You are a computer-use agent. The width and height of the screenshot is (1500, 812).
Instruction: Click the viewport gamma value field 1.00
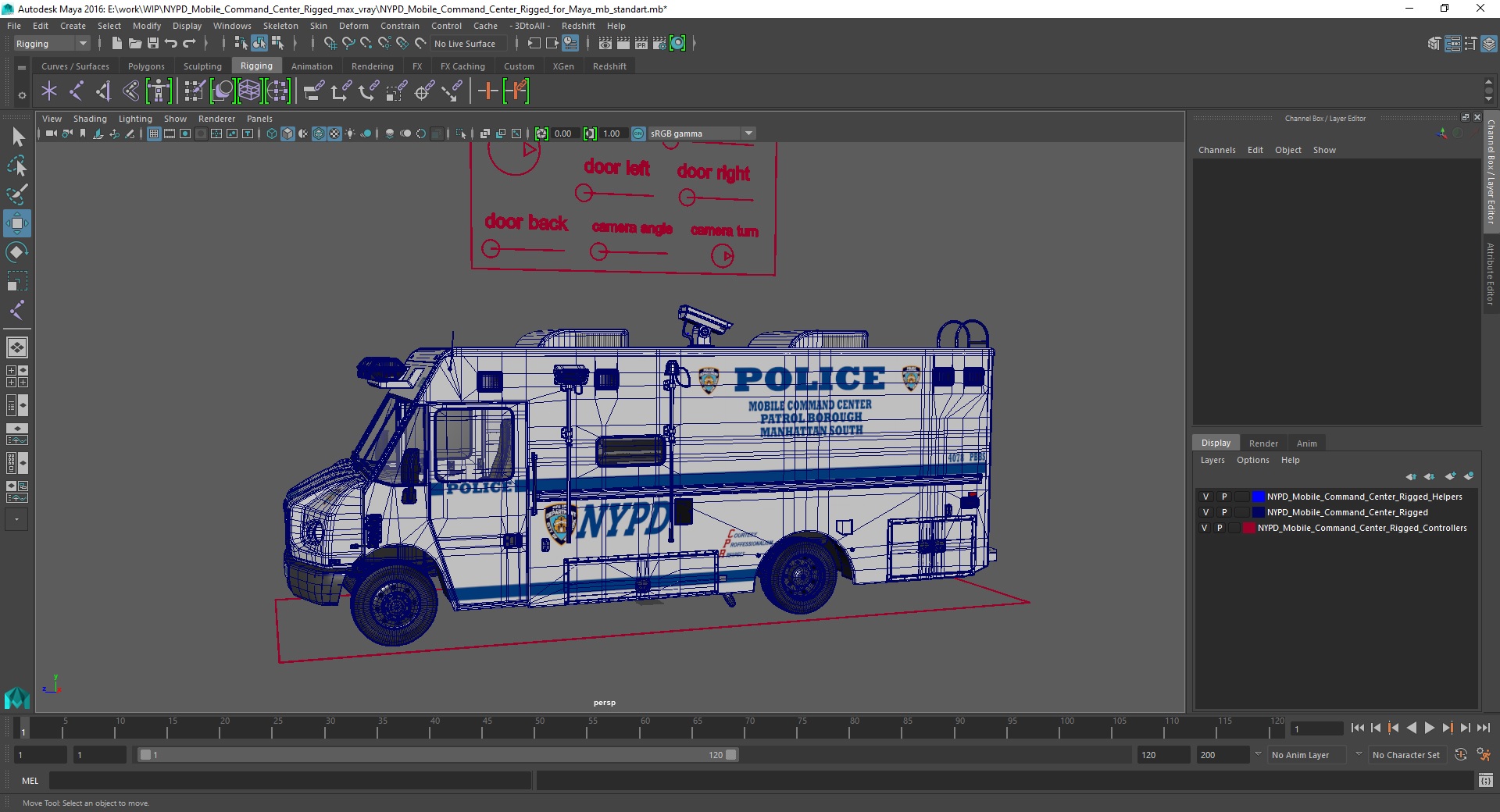(x=612, y=134)
